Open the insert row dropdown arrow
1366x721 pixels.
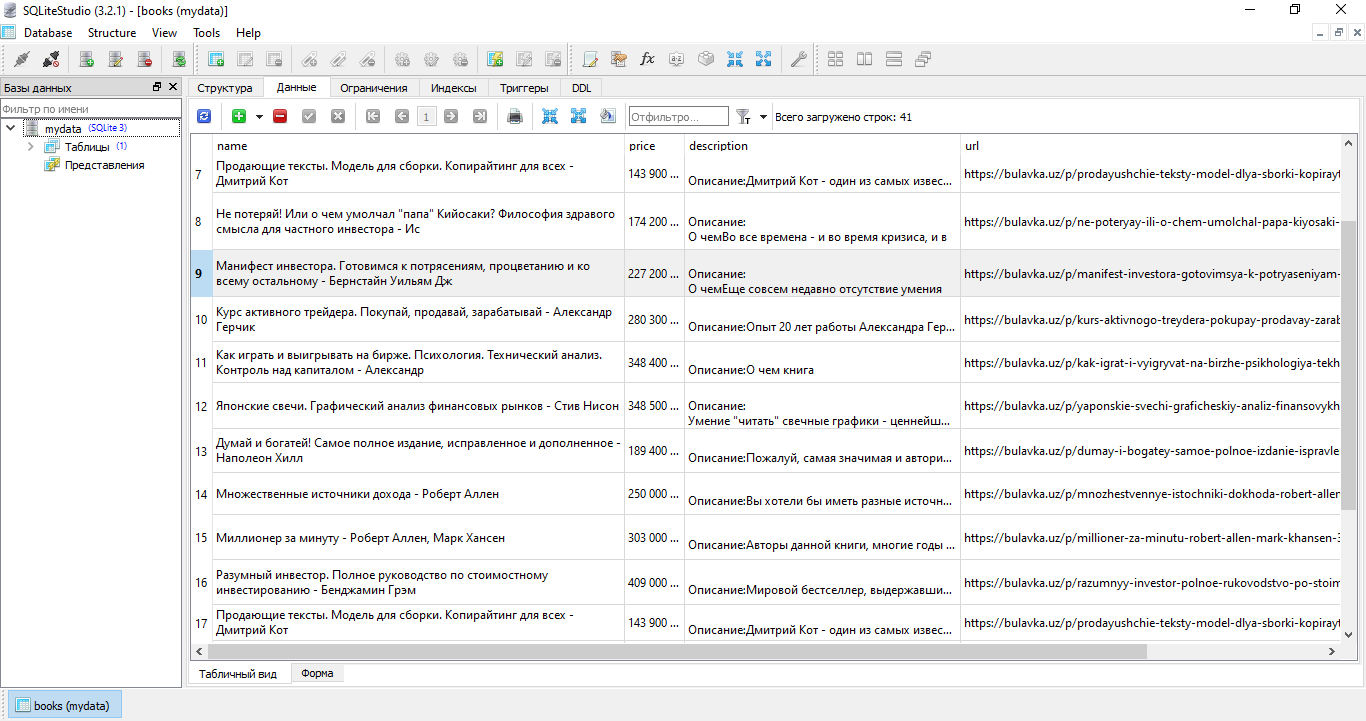[259, 117]
